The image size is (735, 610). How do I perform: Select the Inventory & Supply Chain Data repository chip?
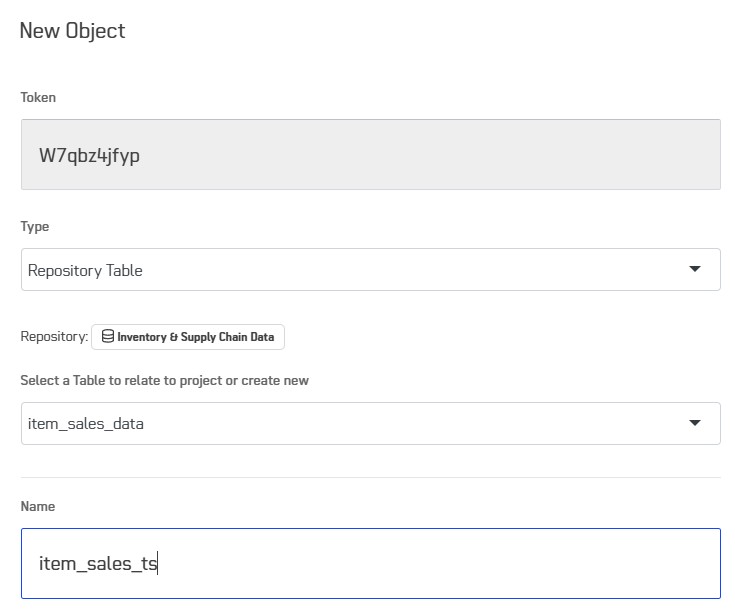coord(188,337)
